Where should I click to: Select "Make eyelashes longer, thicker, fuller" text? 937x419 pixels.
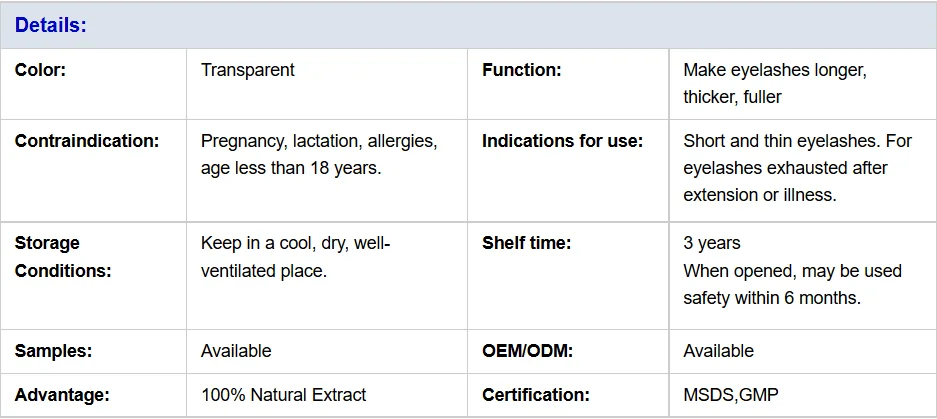coord(774,83)
